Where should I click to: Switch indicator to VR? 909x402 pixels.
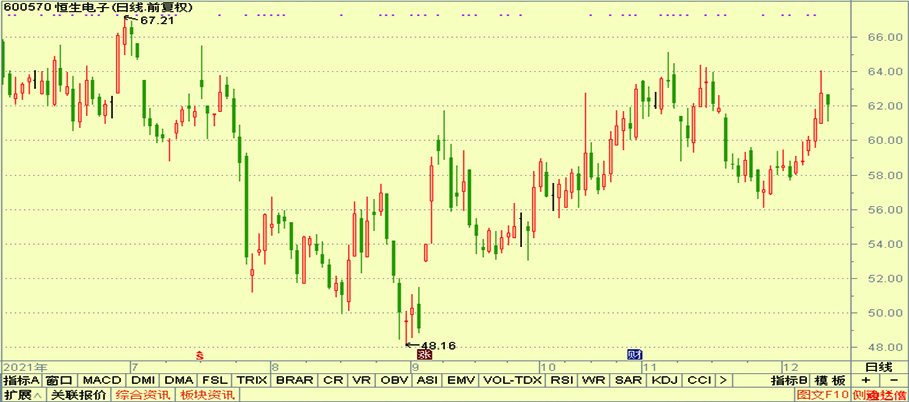(x=361, y=381)
